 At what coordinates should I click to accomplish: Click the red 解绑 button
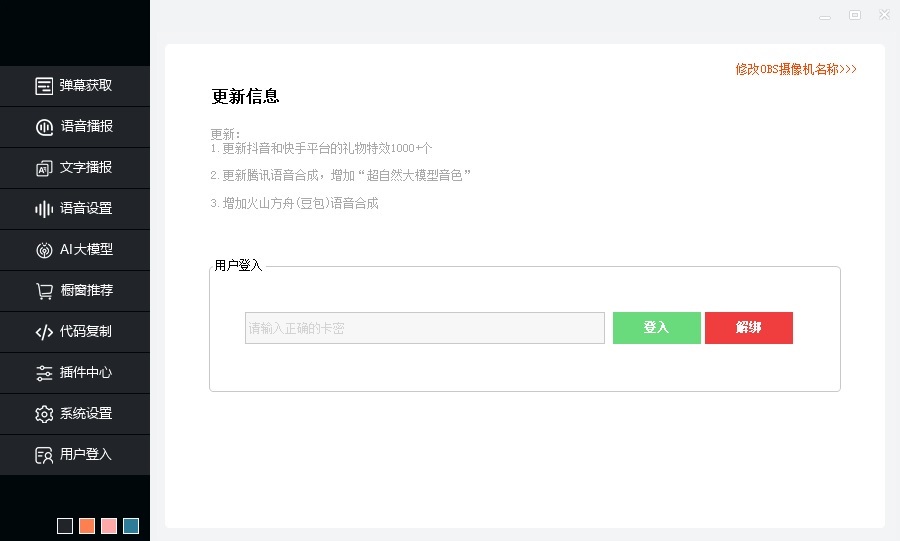749,328
